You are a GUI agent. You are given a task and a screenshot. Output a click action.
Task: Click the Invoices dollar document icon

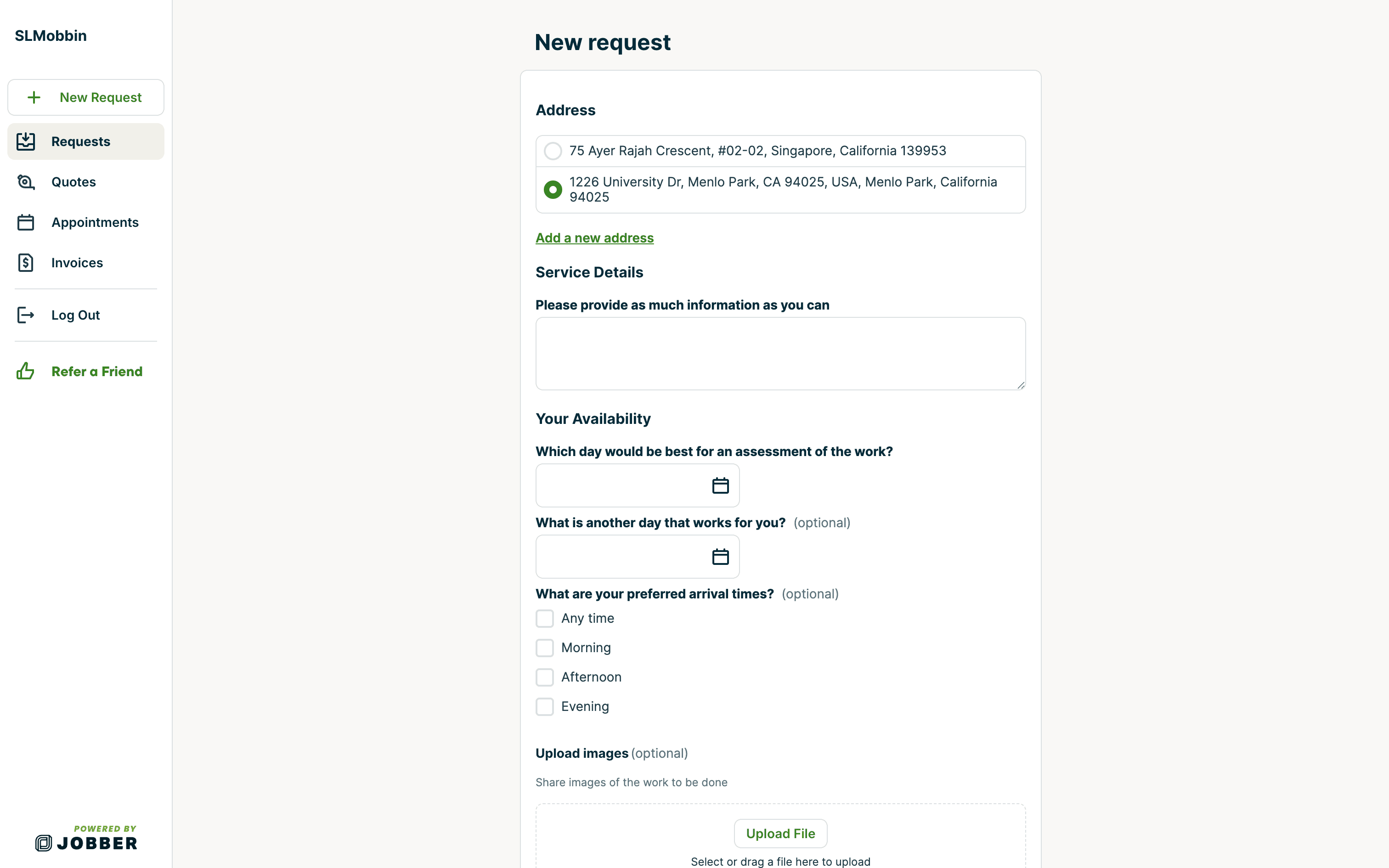pos(26,263)
